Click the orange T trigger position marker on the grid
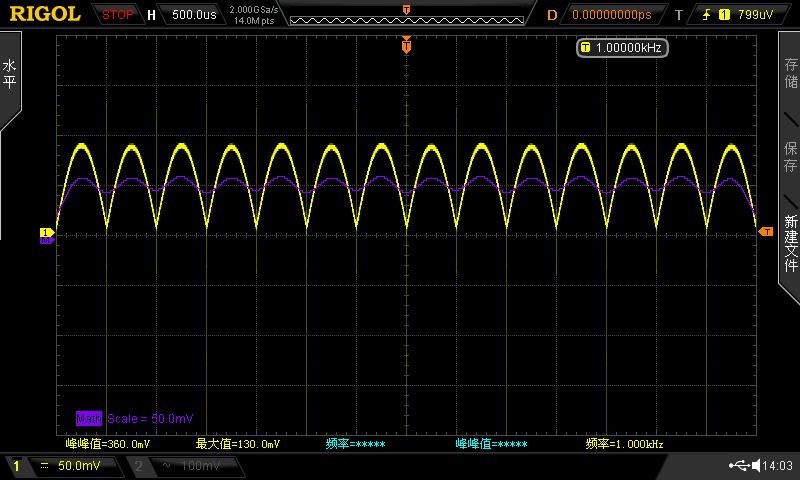This screenshot has width=800, height=480. click(x=406, y=46)
